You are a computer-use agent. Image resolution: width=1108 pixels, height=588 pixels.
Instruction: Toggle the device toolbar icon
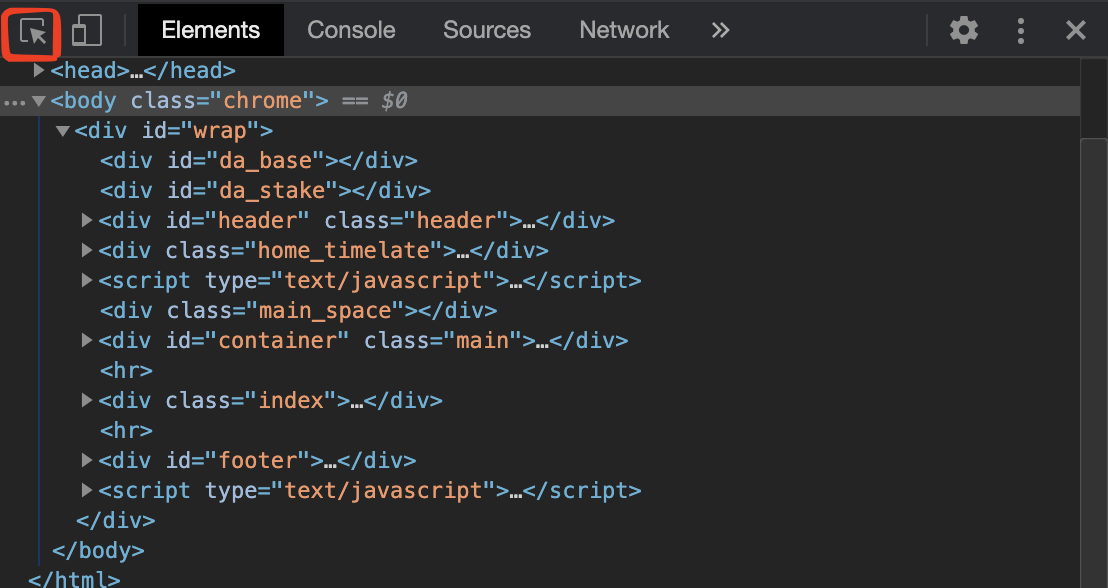[87, 31]
